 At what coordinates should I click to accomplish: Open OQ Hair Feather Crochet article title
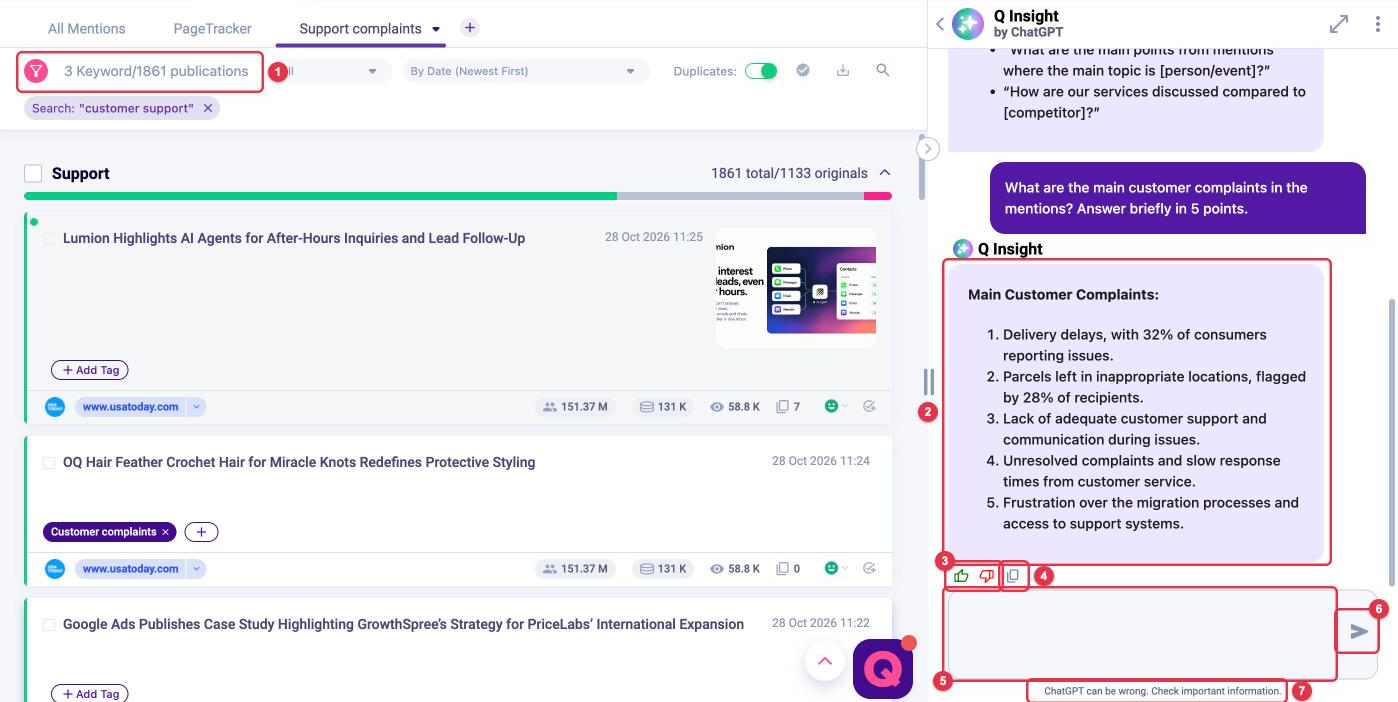(x=299, y=462)
